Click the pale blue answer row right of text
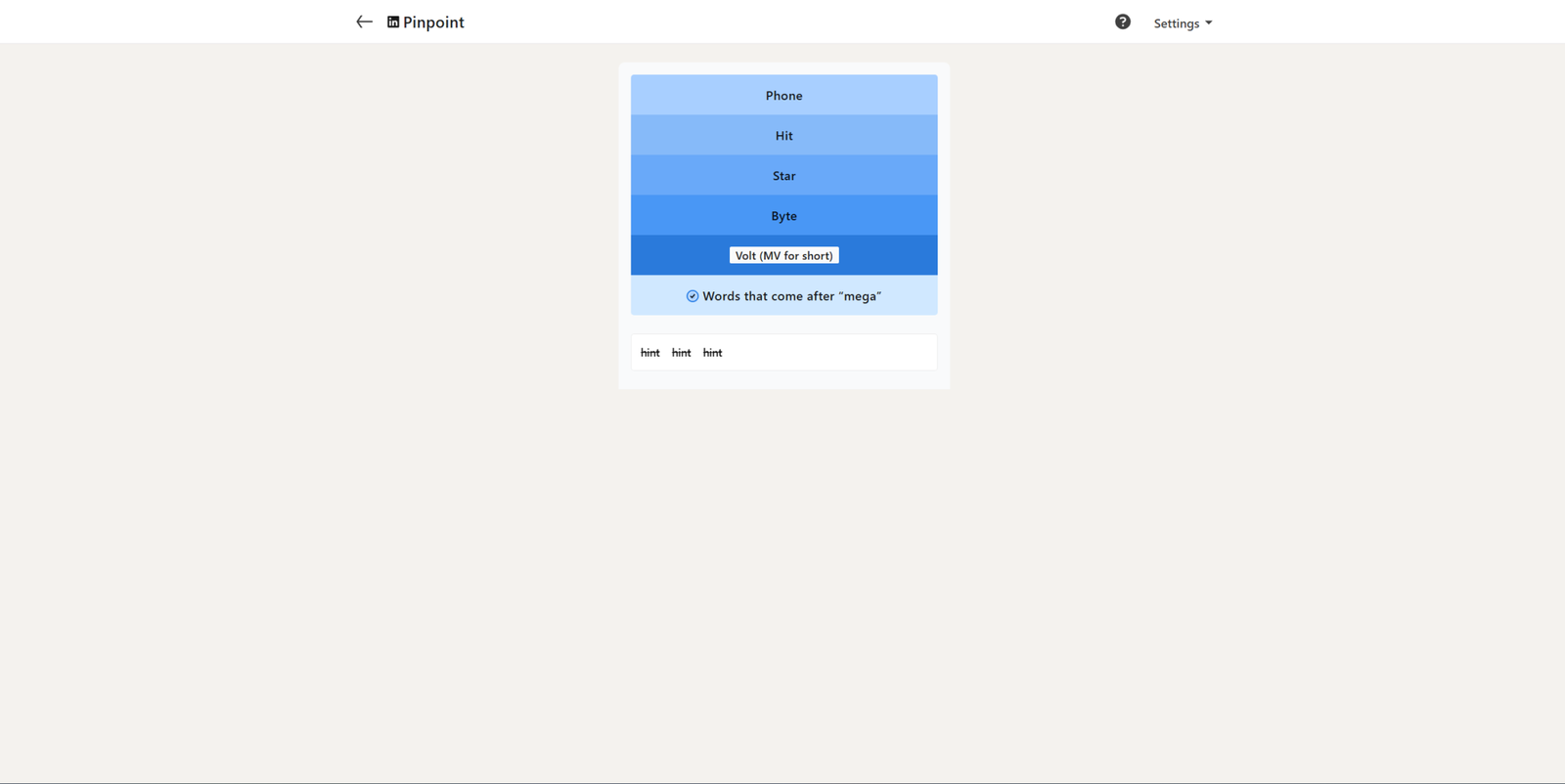The width and height of the screenshot is (1565, 784). (x=910, y=296)
